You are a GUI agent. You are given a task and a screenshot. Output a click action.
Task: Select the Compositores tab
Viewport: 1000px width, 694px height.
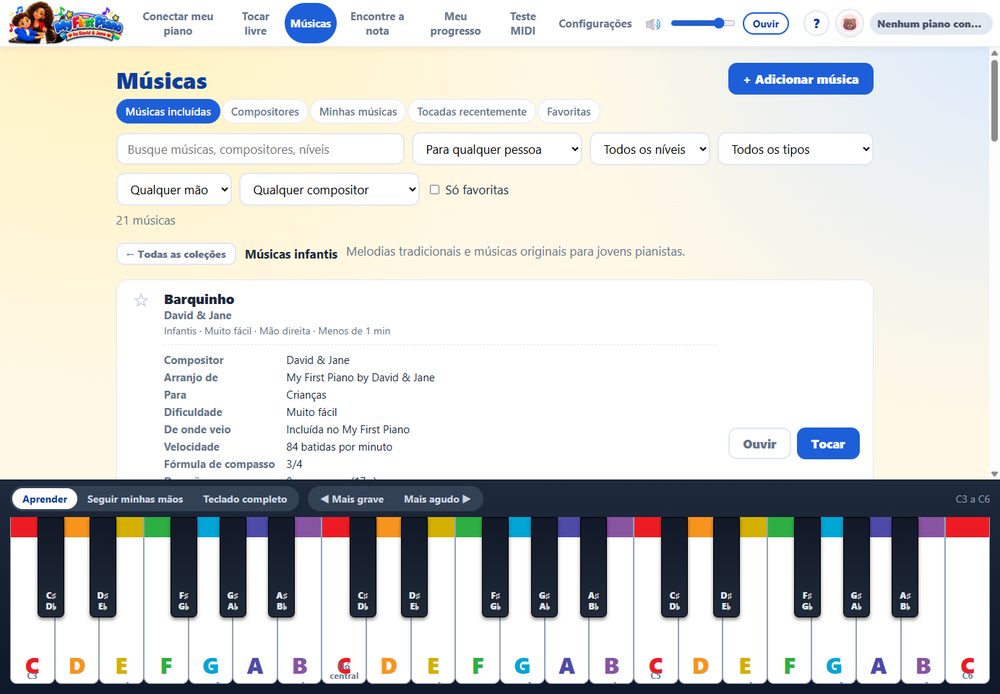tap(265, 112)
